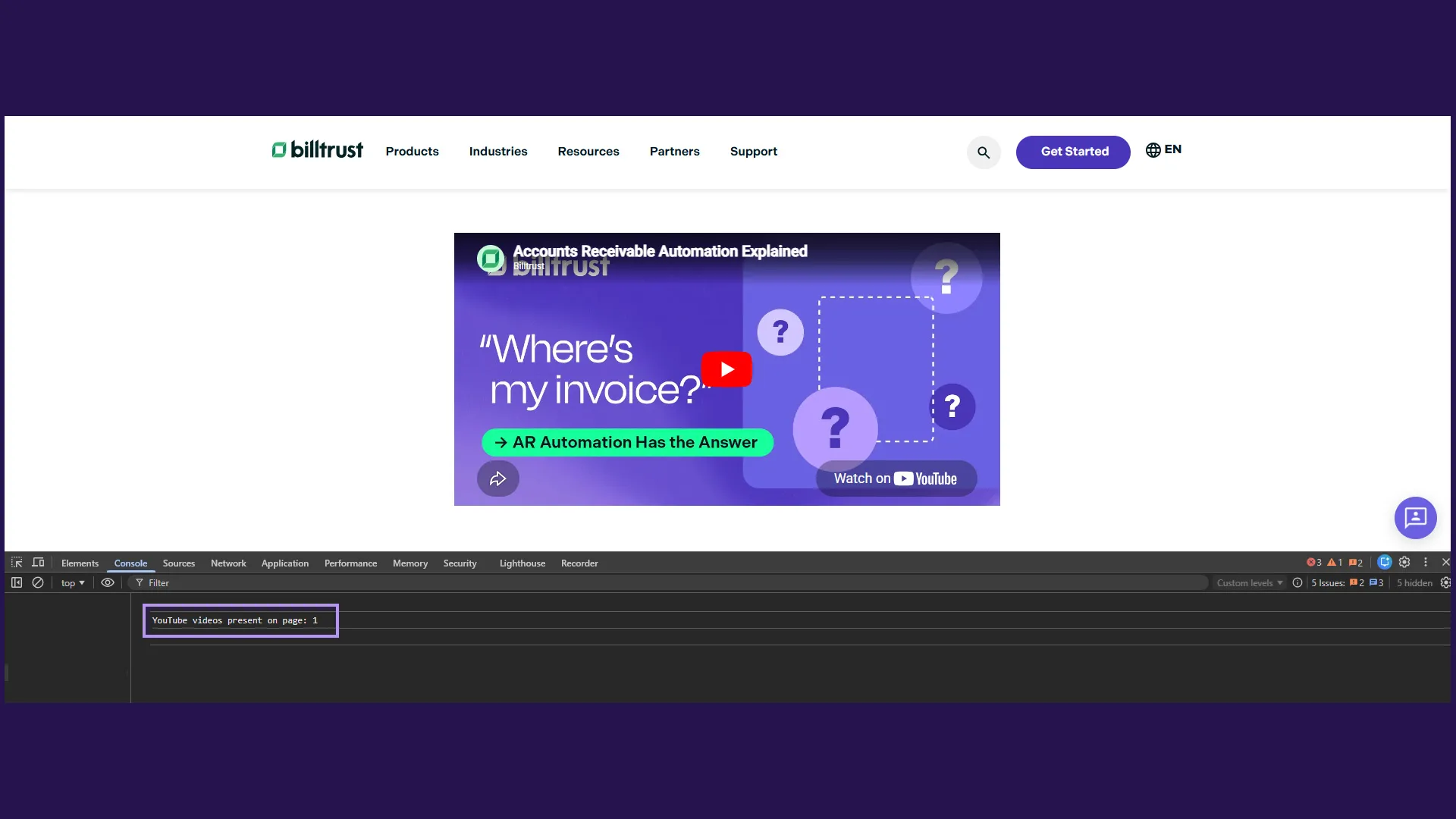Switch to the Performance tab

350,563
